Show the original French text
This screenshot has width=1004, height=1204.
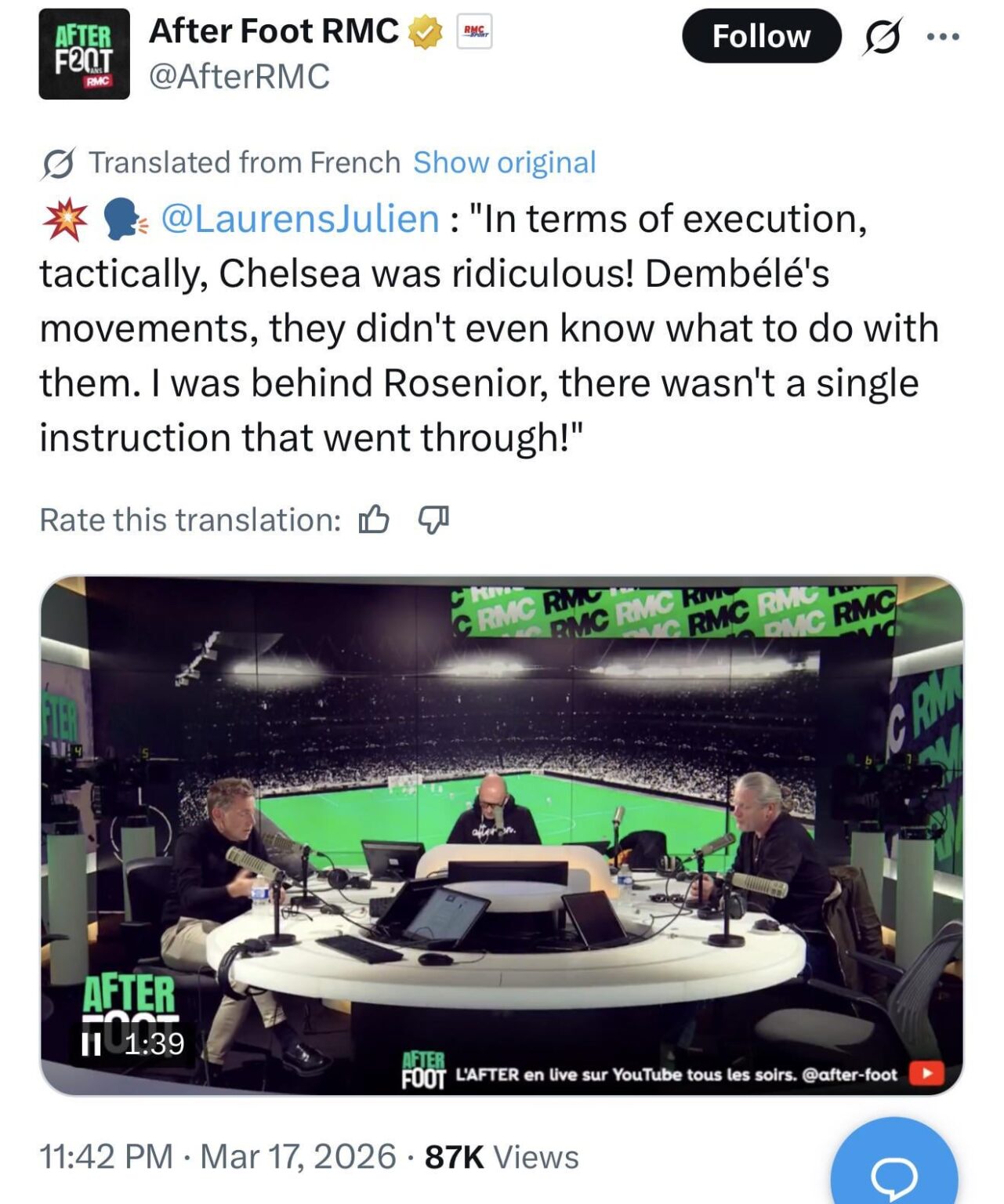pyautogui.click(x=505, y=162)
